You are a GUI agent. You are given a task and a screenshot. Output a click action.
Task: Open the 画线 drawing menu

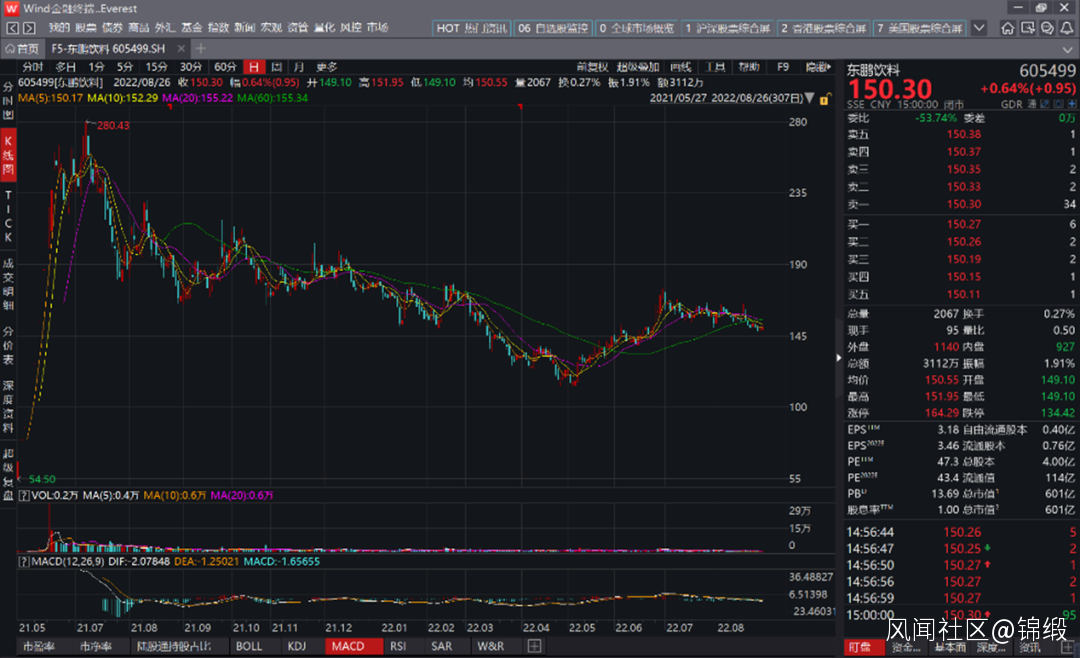pyautogui.click(x=681, y=67)
